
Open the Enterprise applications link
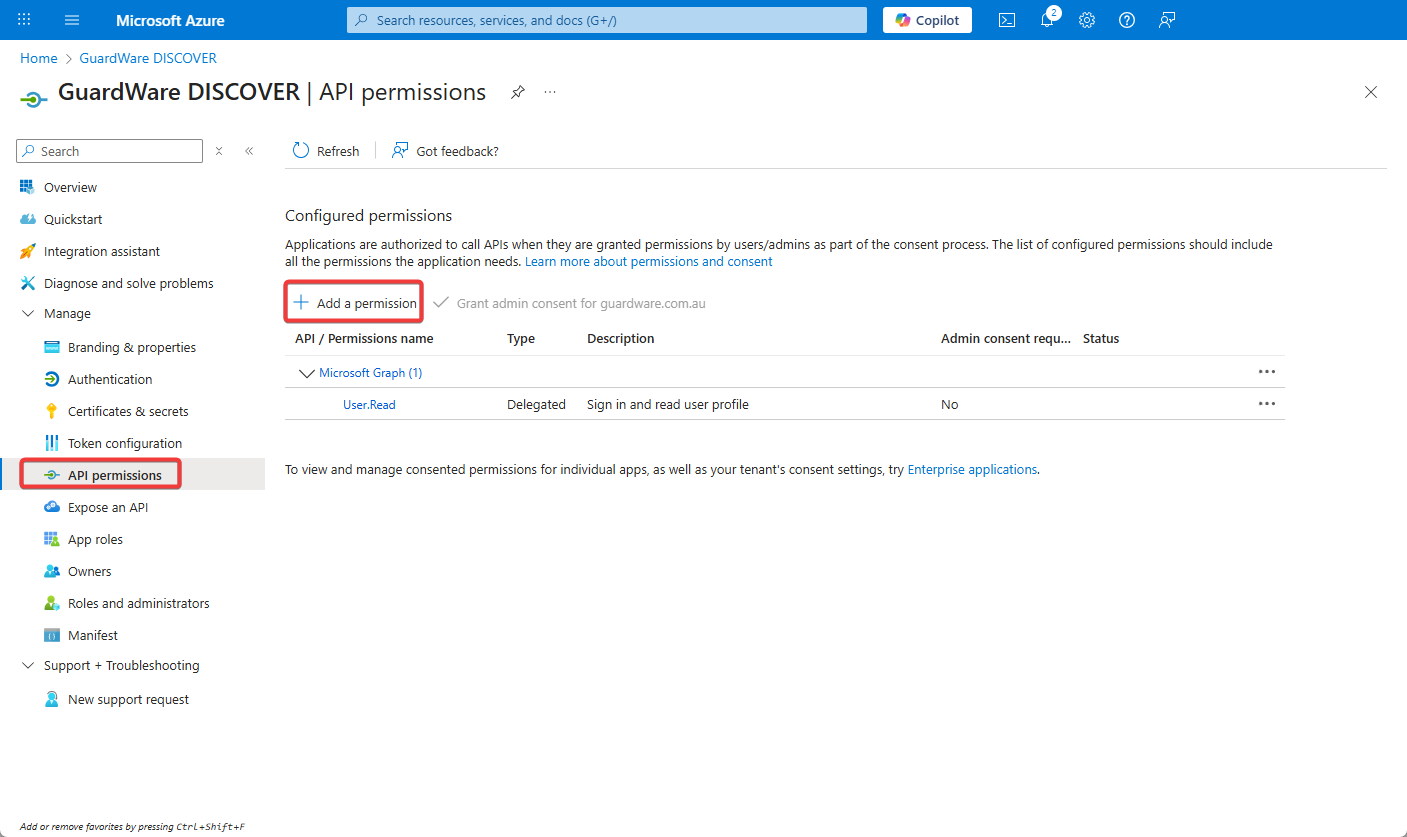click(x=971, y=469)
